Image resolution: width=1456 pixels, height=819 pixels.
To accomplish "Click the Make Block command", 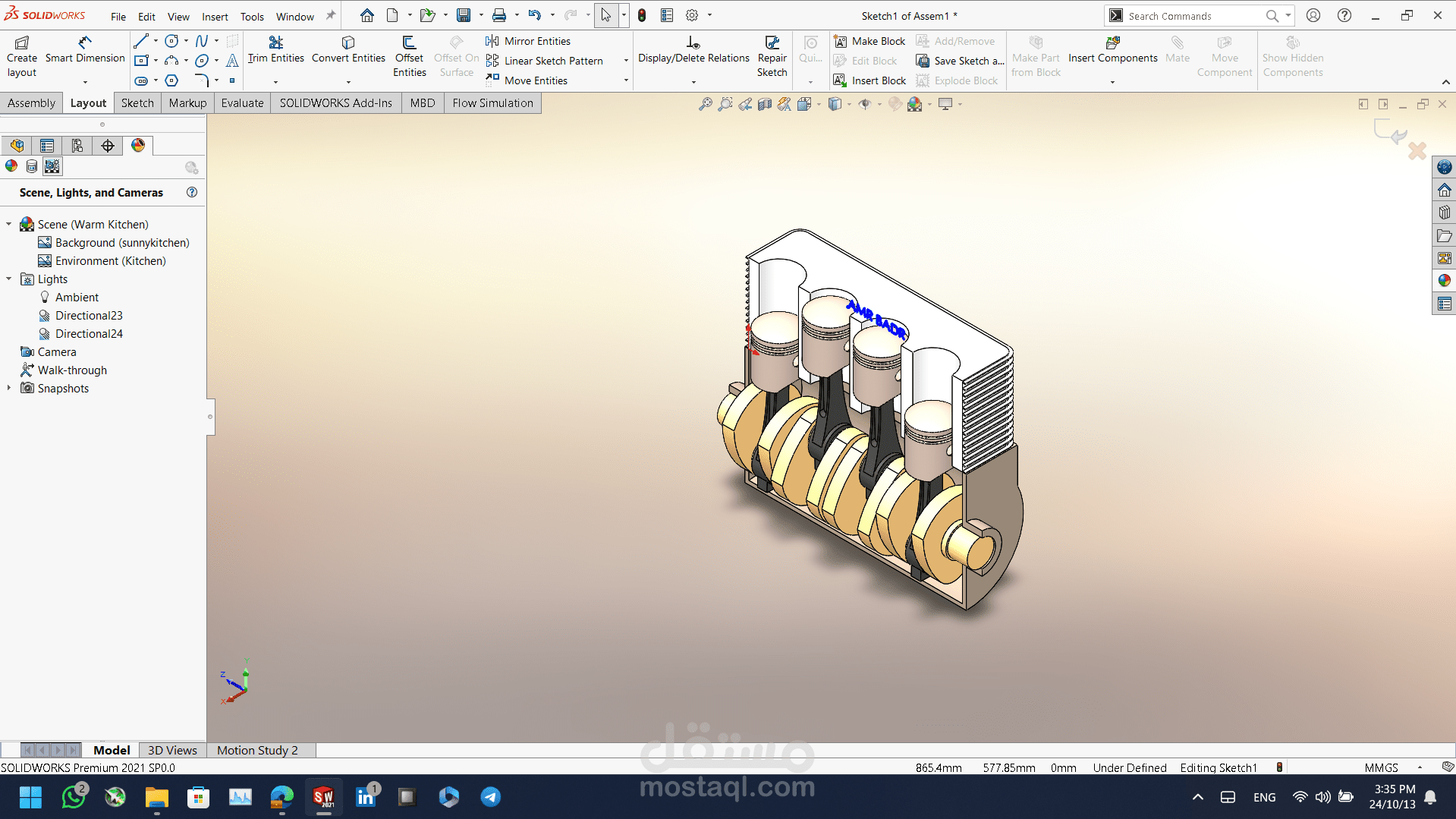I will pyautogui.click(x=870, y=41).
